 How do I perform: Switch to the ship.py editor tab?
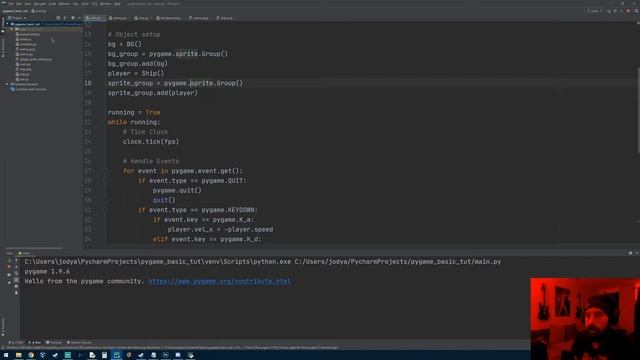point(141,18)
